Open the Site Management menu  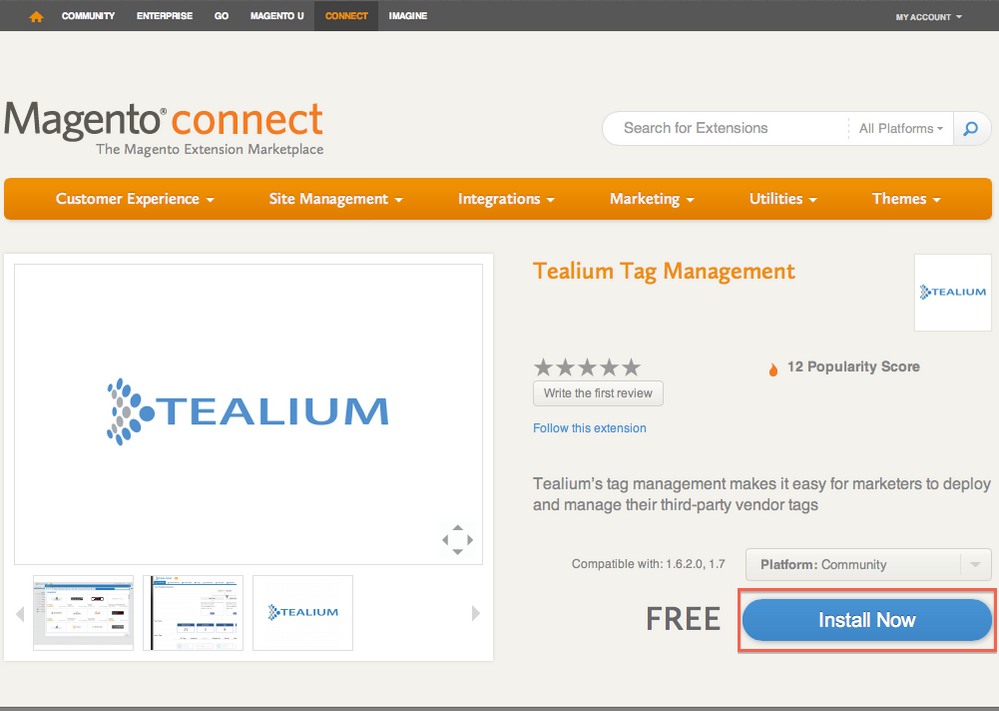336,199
